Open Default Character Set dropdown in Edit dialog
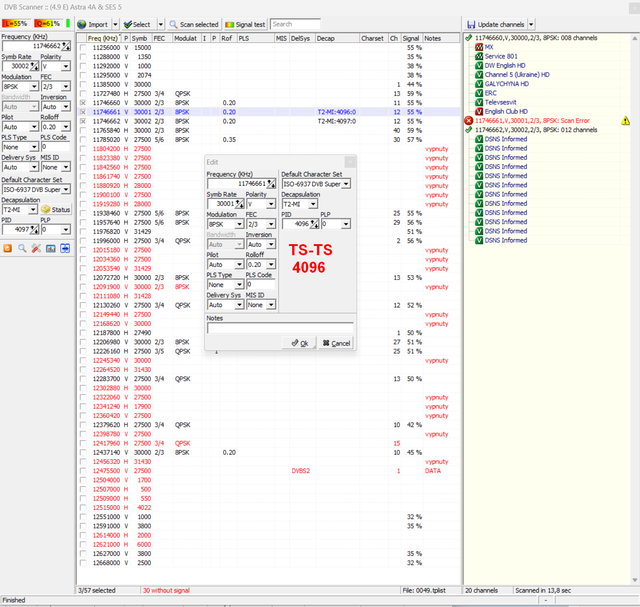The image size is (640, 607). coord(346,184)
